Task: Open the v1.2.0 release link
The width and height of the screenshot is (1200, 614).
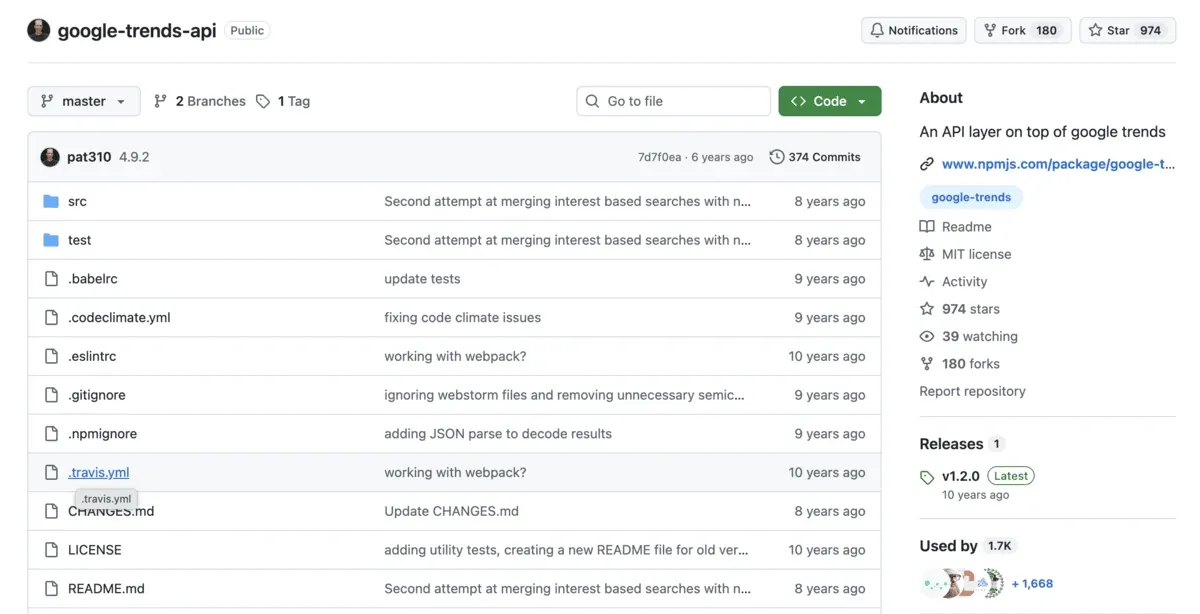Action: coord(961,476)
